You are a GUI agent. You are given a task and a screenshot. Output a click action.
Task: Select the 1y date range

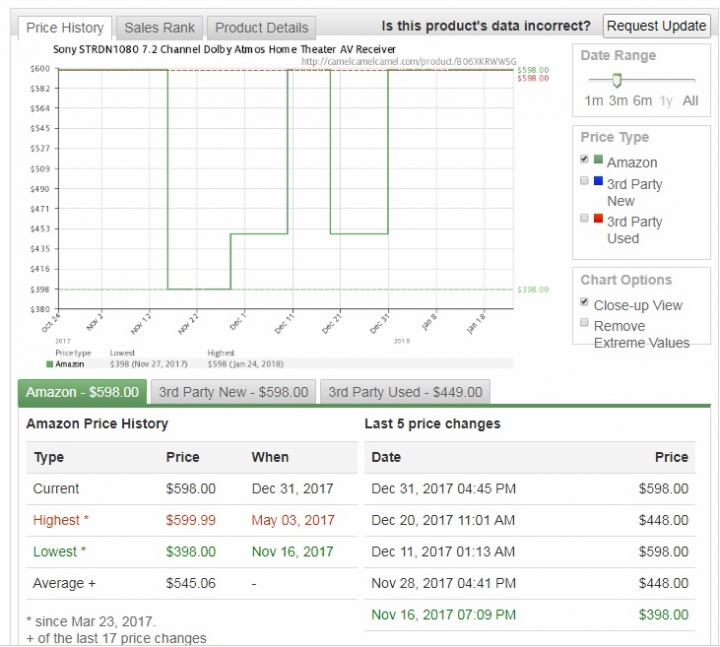coord(666,101)
